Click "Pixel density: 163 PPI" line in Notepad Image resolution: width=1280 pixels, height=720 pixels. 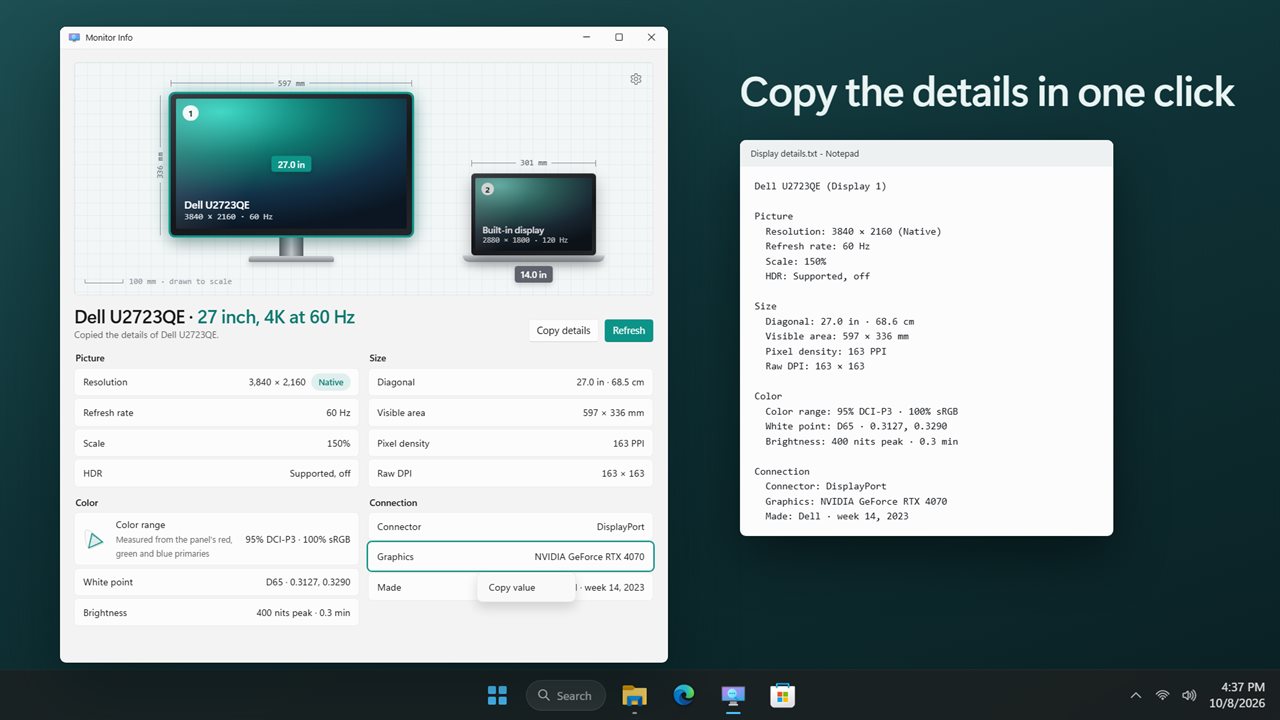click(826, 351)
